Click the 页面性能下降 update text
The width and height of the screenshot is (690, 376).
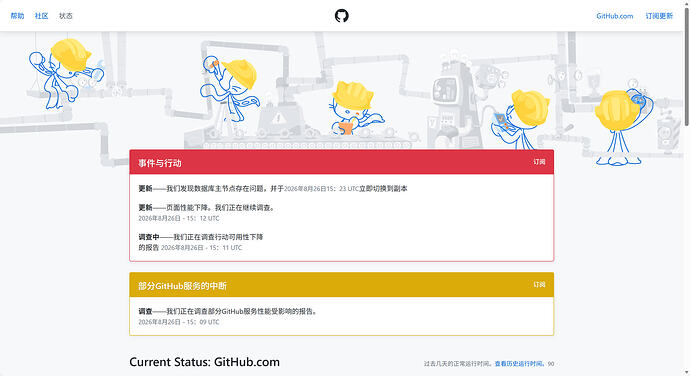coord(208,207)
